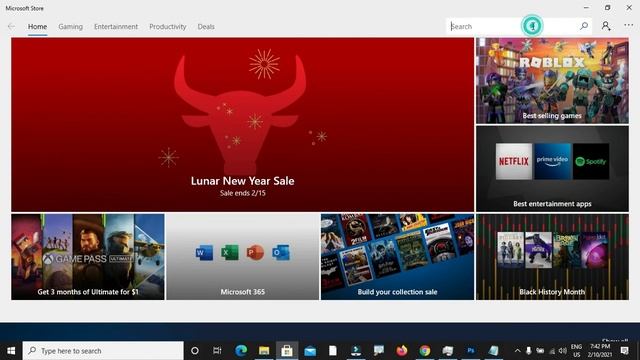Open Photoshop from the taskbar

tap(471, 351)
